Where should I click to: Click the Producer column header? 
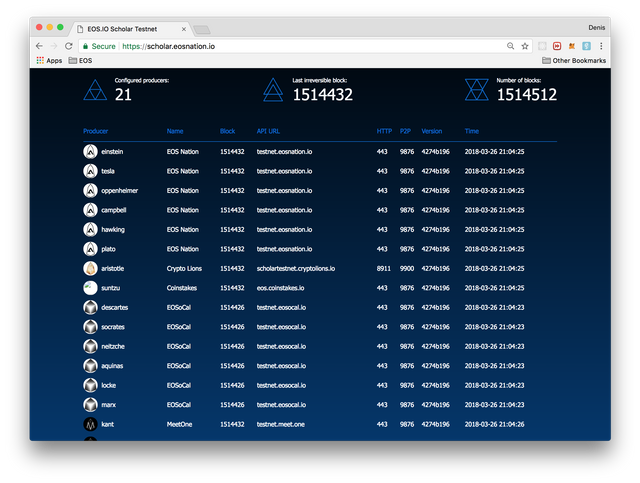coord(96,131)
